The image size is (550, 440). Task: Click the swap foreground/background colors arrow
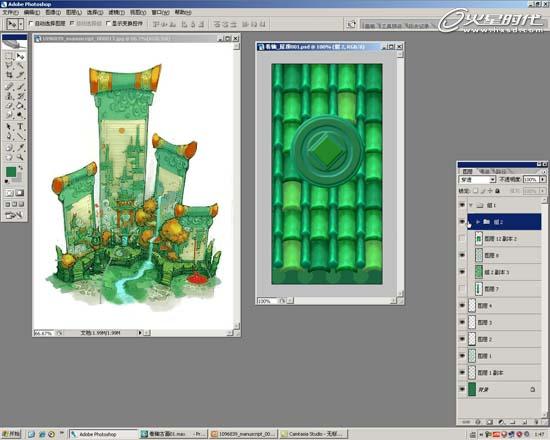point(21,168)
